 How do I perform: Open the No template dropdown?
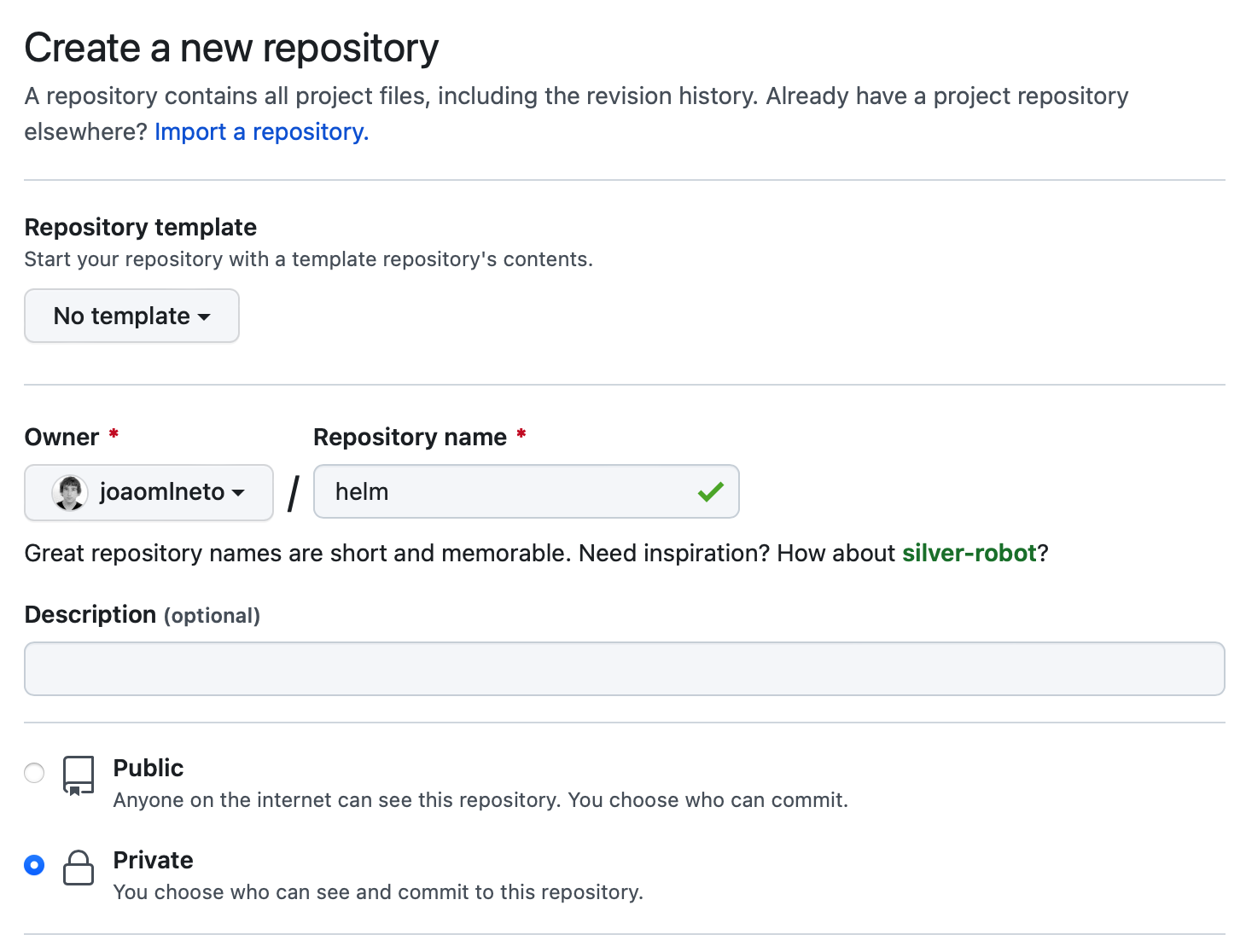[131, 316]
